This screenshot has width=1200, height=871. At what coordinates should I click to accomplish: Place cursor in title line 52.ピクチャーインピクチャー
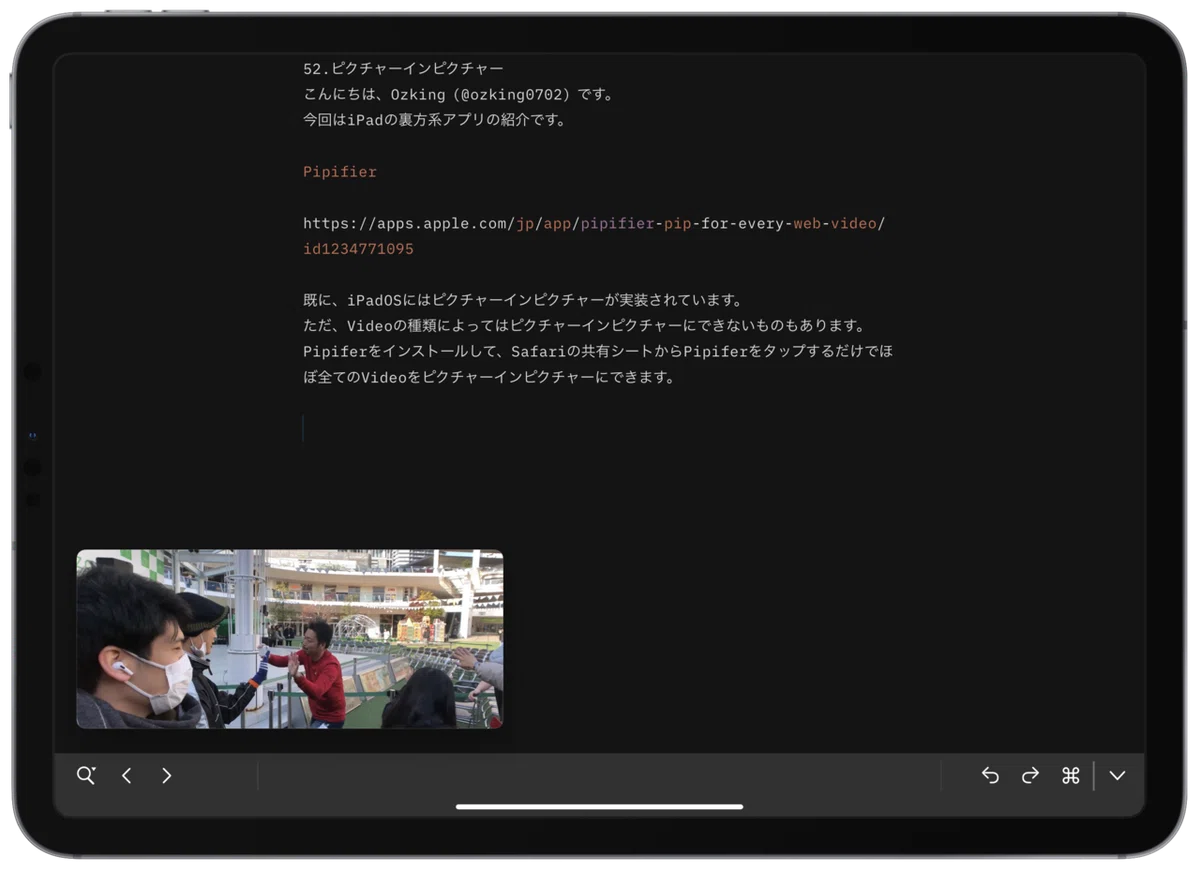(403, 69)
